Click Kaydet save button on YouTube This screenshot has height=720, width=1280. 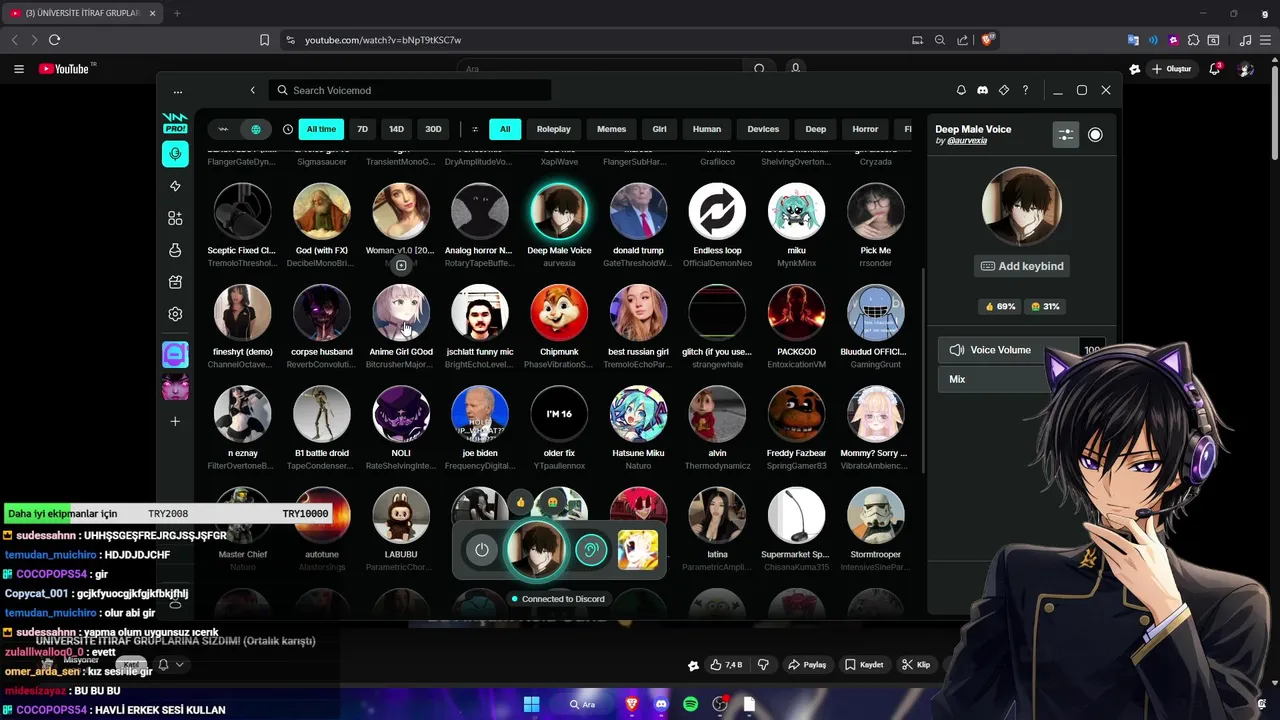click(x=864, y=665)
